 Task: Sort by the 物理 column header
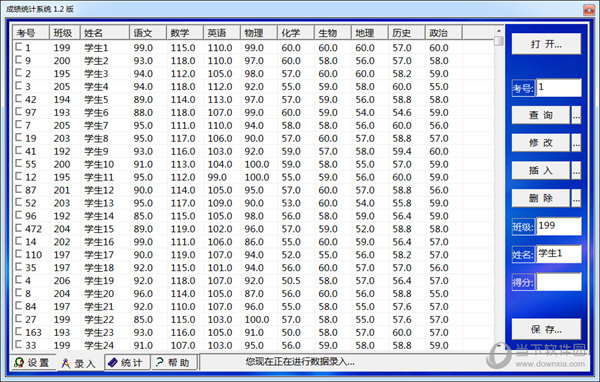tap(259, 33)
